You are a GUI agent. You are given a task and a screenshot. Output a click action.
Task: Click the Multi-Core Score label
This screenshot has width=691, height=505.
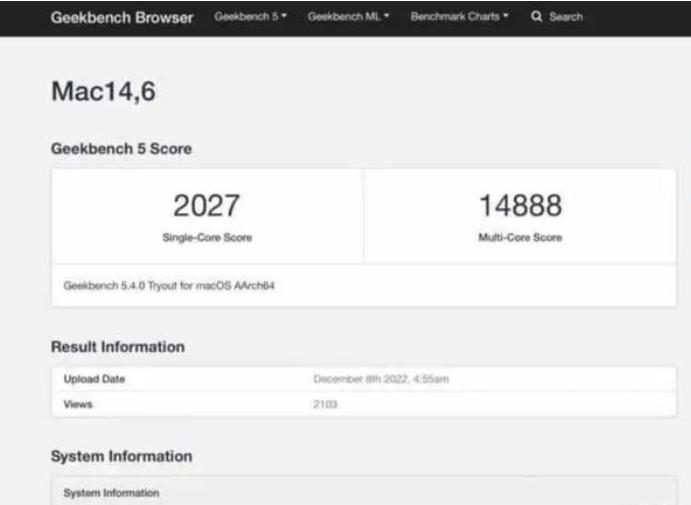pyautogui.click(x=520, y=238)
